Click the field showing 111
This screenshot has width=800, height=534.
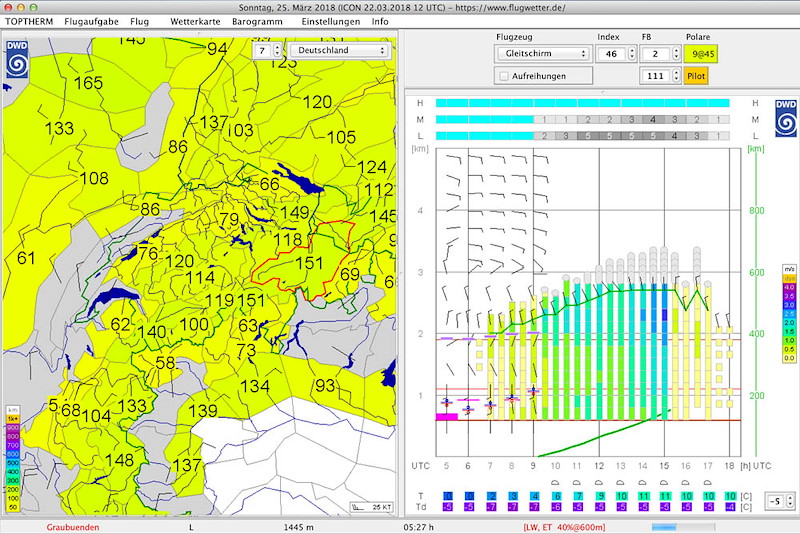coord(656,76)
